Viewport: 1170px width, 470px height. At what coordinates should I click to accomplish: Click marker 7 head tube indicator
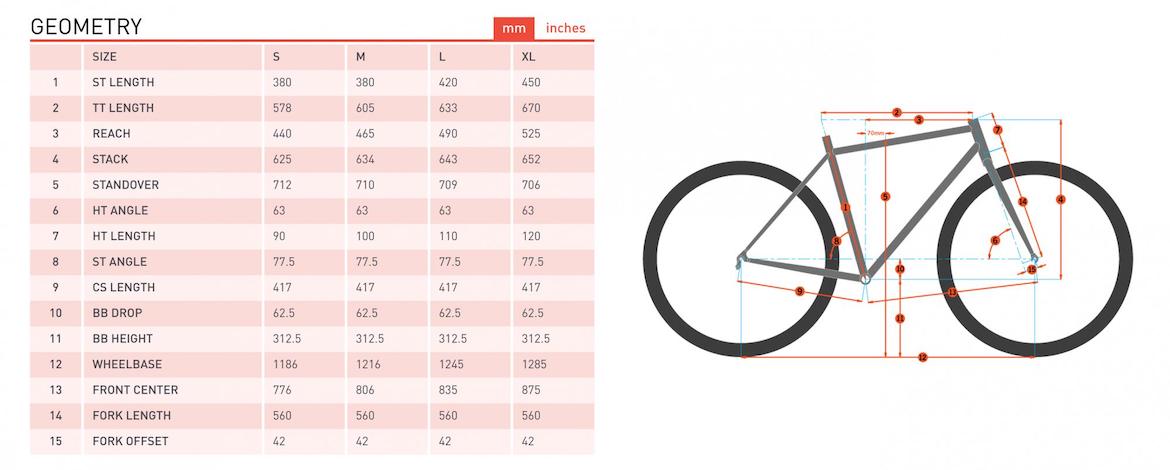pos(997,130)
